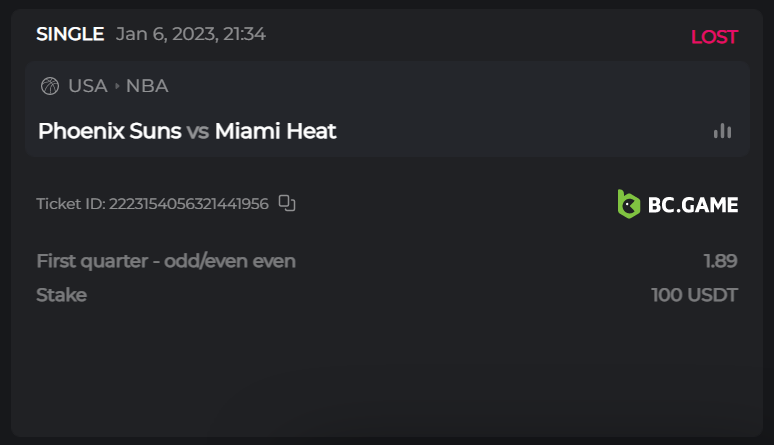Open the match statistics bar chart icon
774x445 pixels.
722,131
